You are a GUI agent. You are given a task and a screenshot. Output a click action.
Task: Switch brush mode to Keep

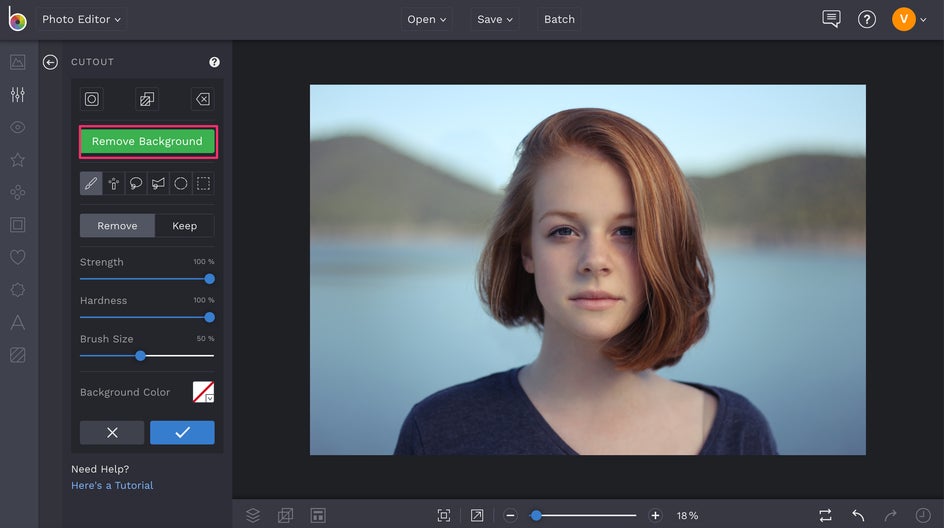[185, 226]
